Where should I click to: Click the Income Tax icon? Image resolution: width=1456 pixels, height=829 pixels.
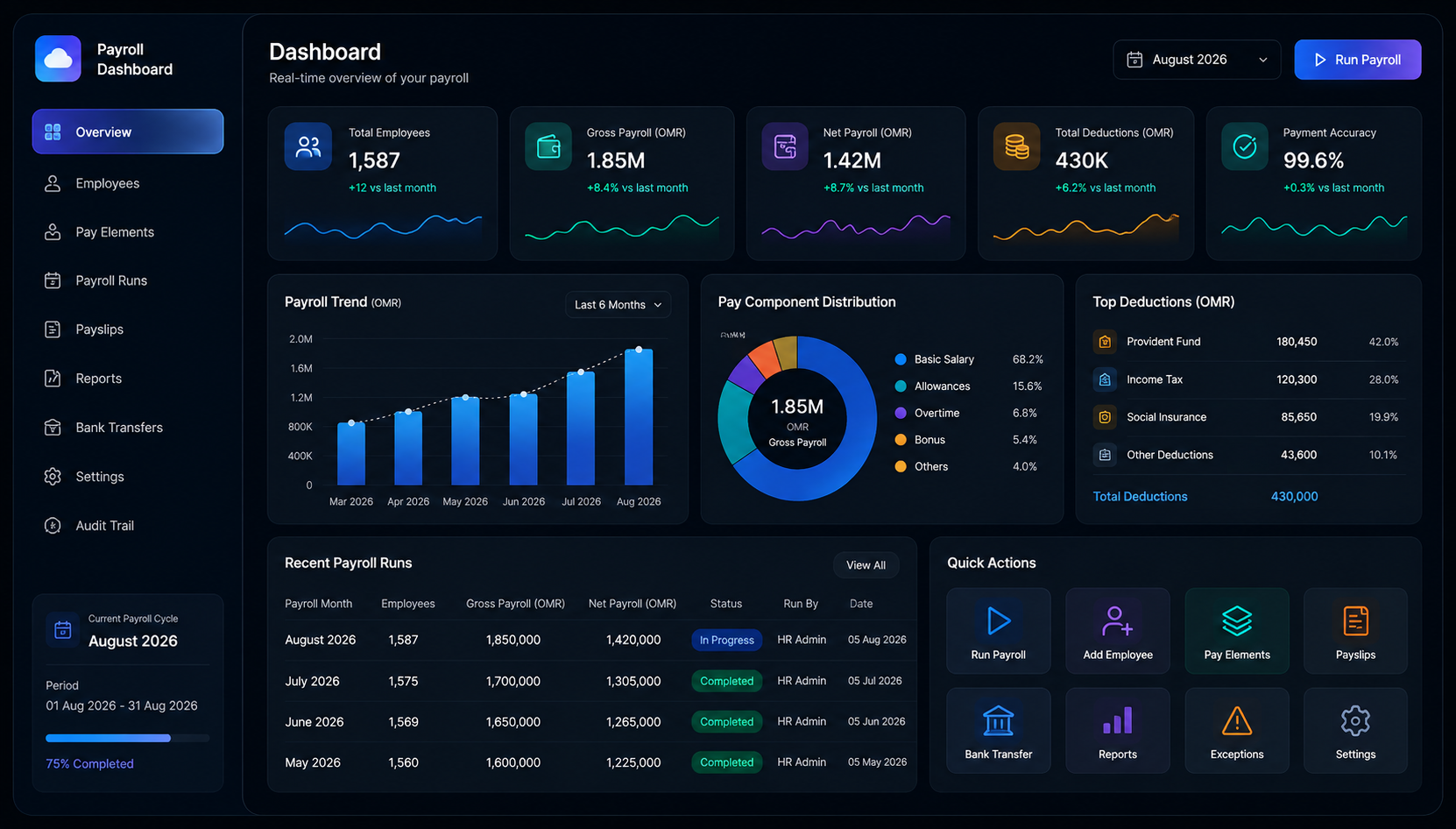point(1105,379)
